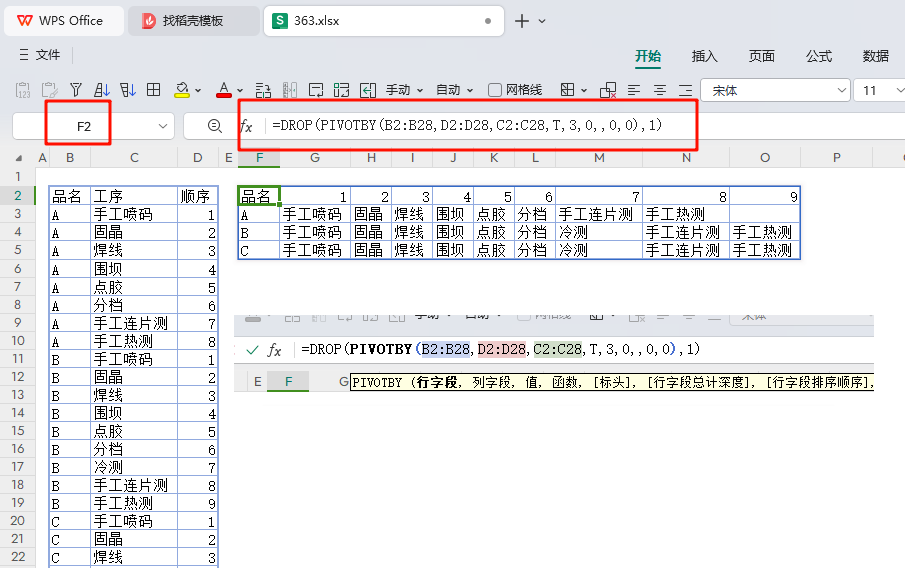
Task: Click the select-all corner triangle
Action: [x=18, y=158]
